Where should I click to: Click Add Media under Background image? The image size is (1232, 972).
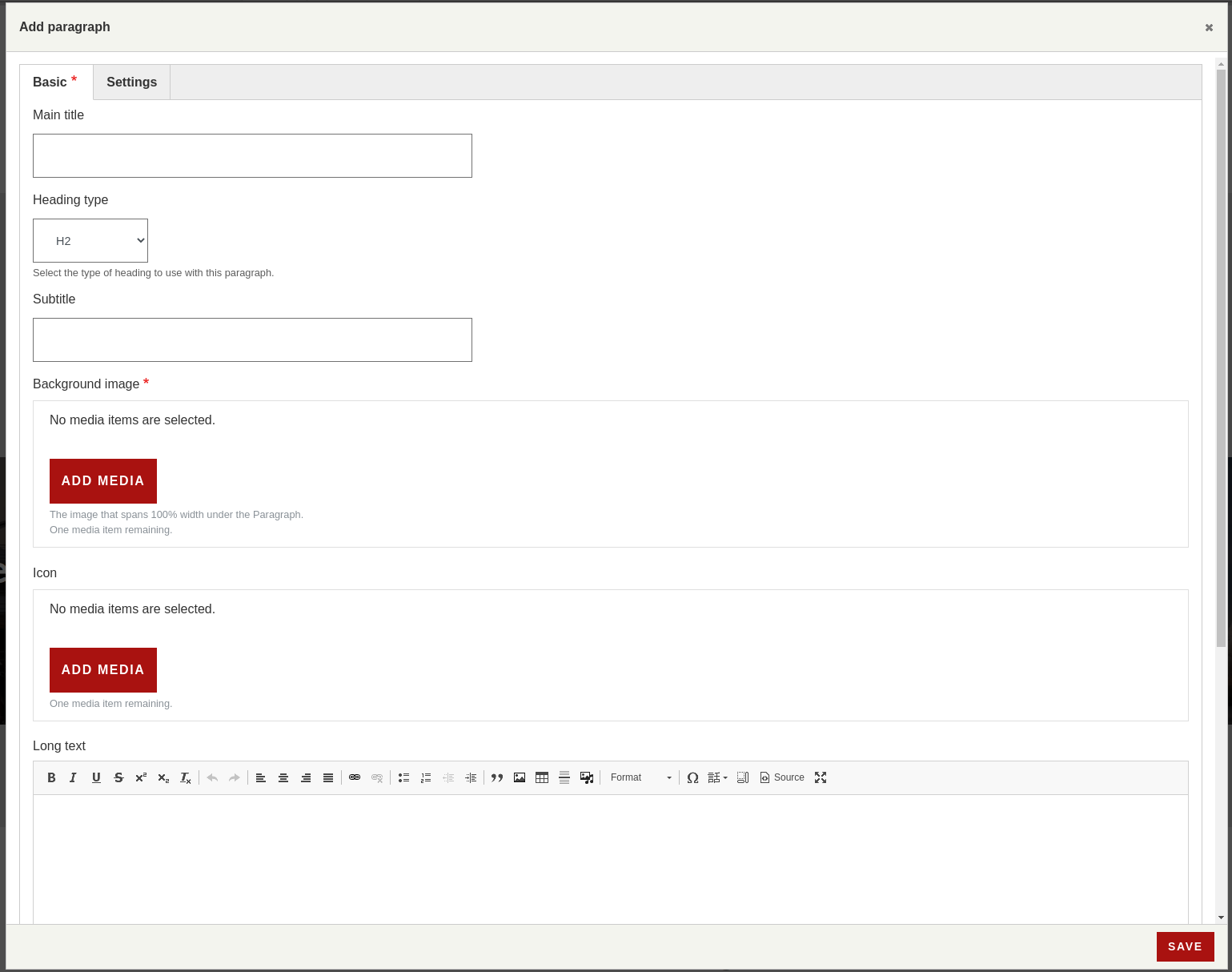tap(103, 481)
